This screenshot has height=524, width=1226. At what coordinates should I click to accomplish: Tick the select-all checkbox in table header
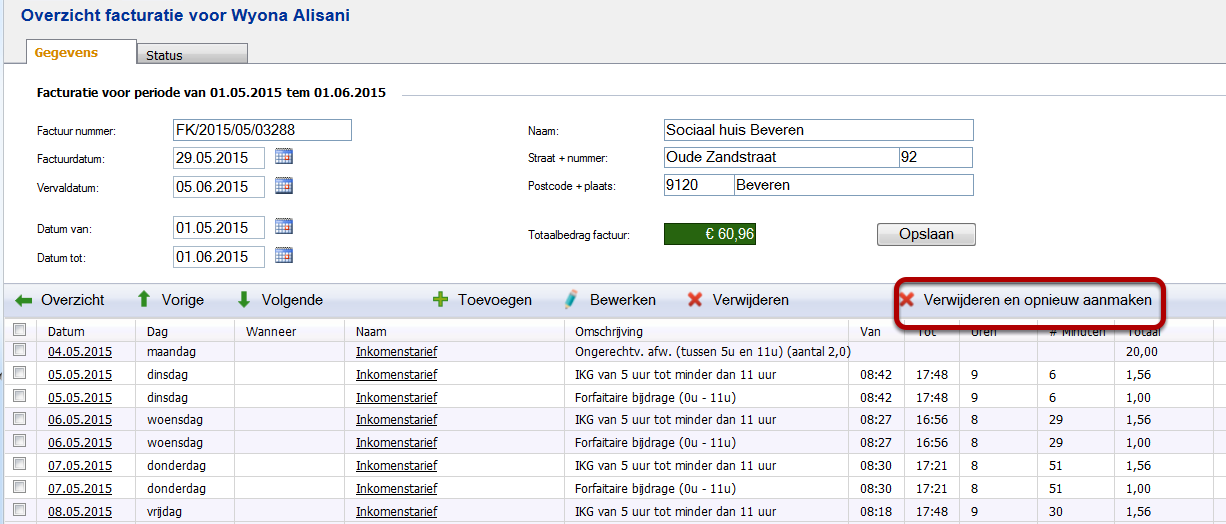[x=19, y=330]
